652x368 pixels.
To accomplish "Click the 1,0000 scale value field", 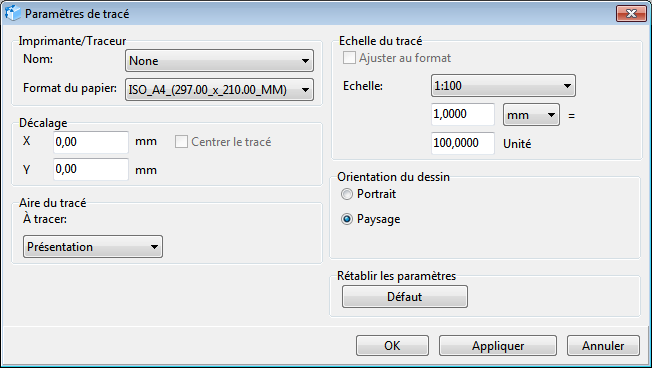I will coord(463,114).
